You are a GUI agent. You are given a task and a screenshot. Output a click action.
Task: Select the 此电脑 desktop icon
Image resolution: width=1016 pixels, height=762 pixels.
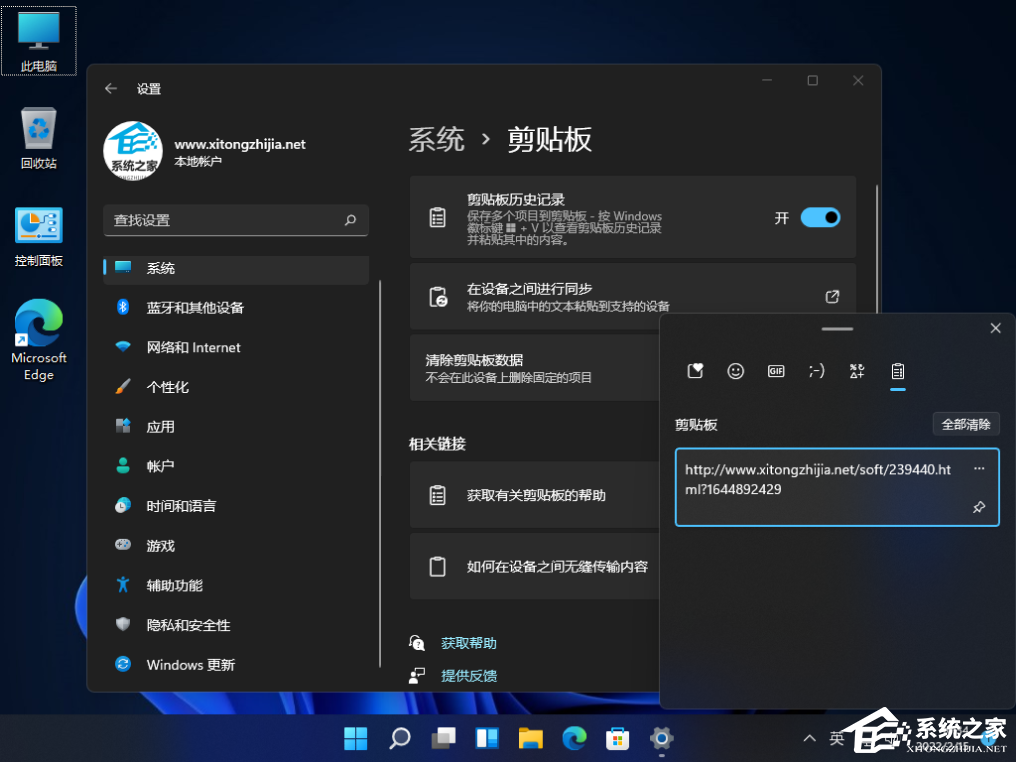39,41
